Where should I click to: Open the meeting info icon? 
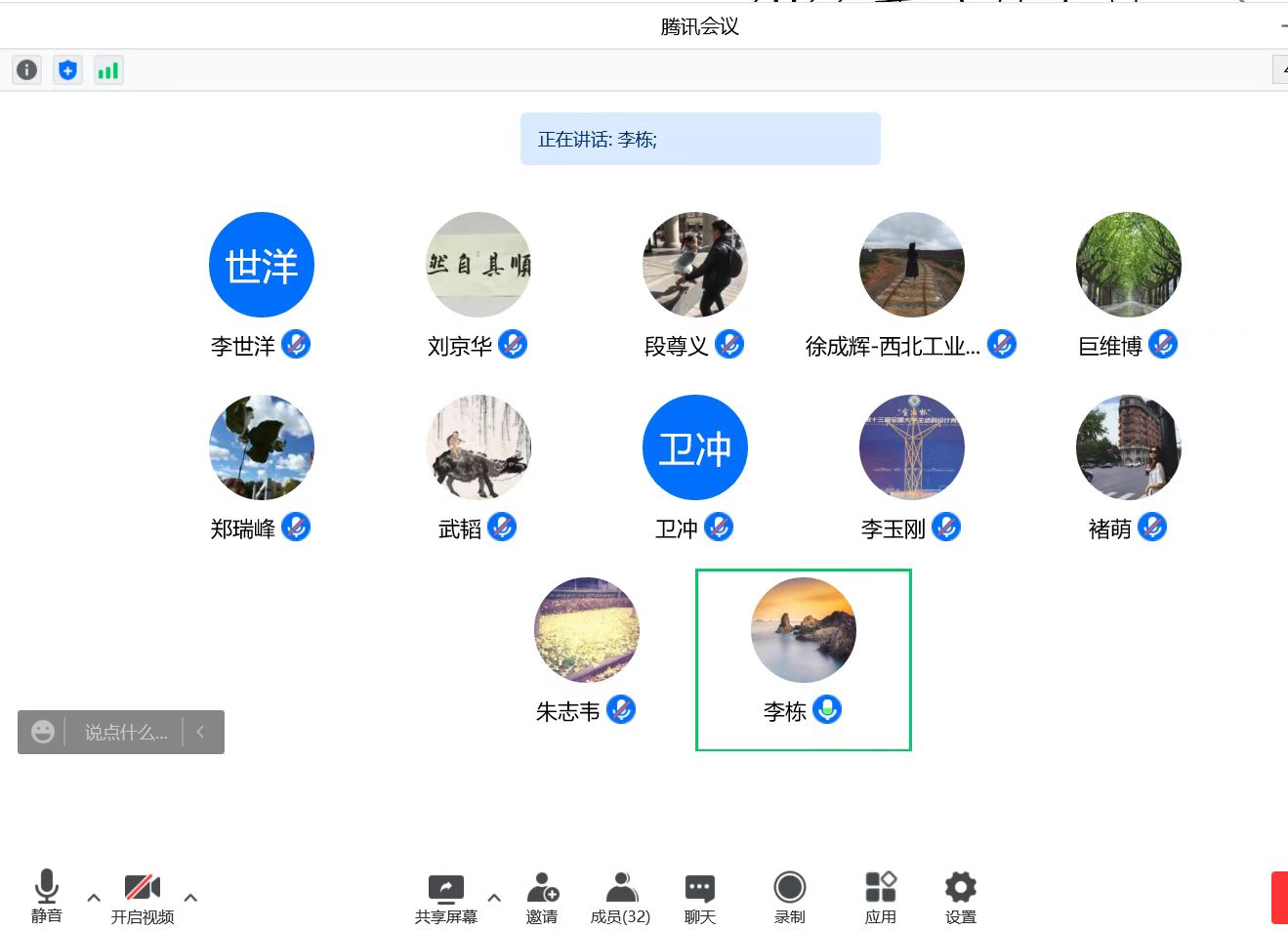(27, 69)
